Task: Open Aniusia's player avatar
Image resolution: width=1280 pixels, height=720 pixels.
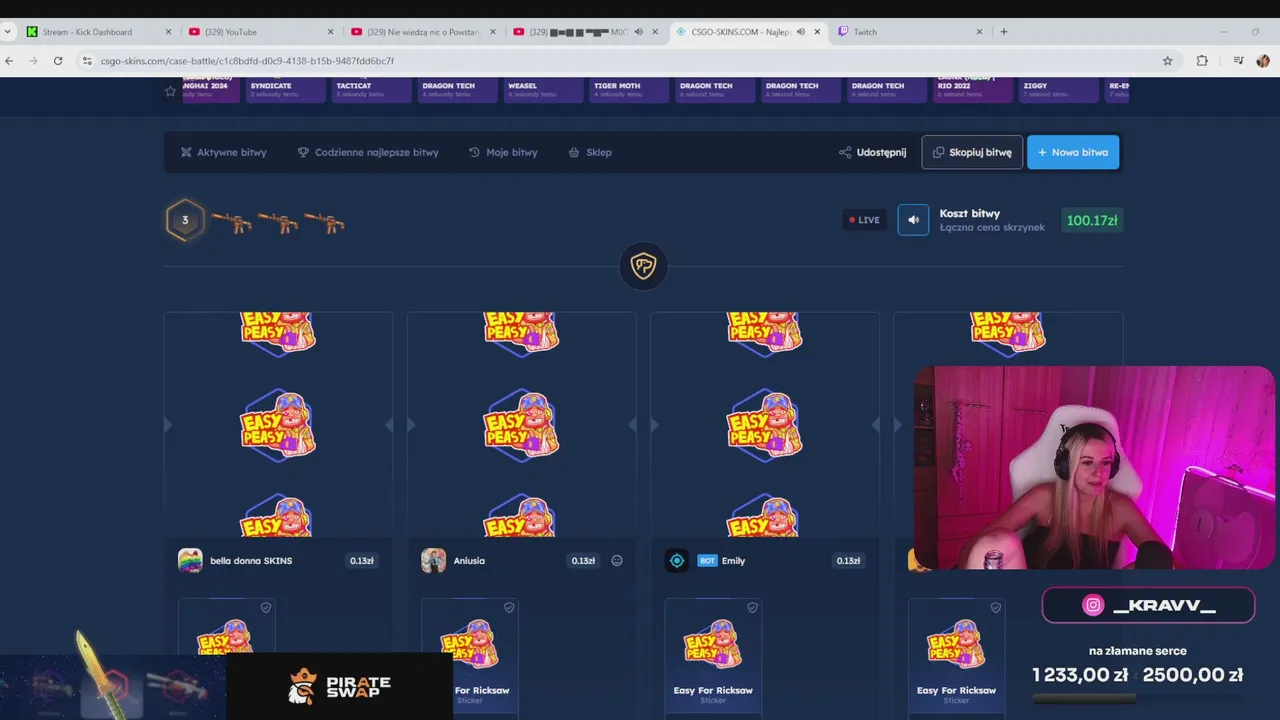Action: click(433, 561)
